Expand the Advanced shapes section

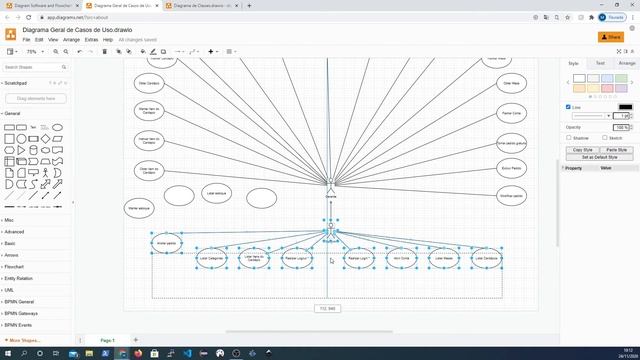point(14,232)
